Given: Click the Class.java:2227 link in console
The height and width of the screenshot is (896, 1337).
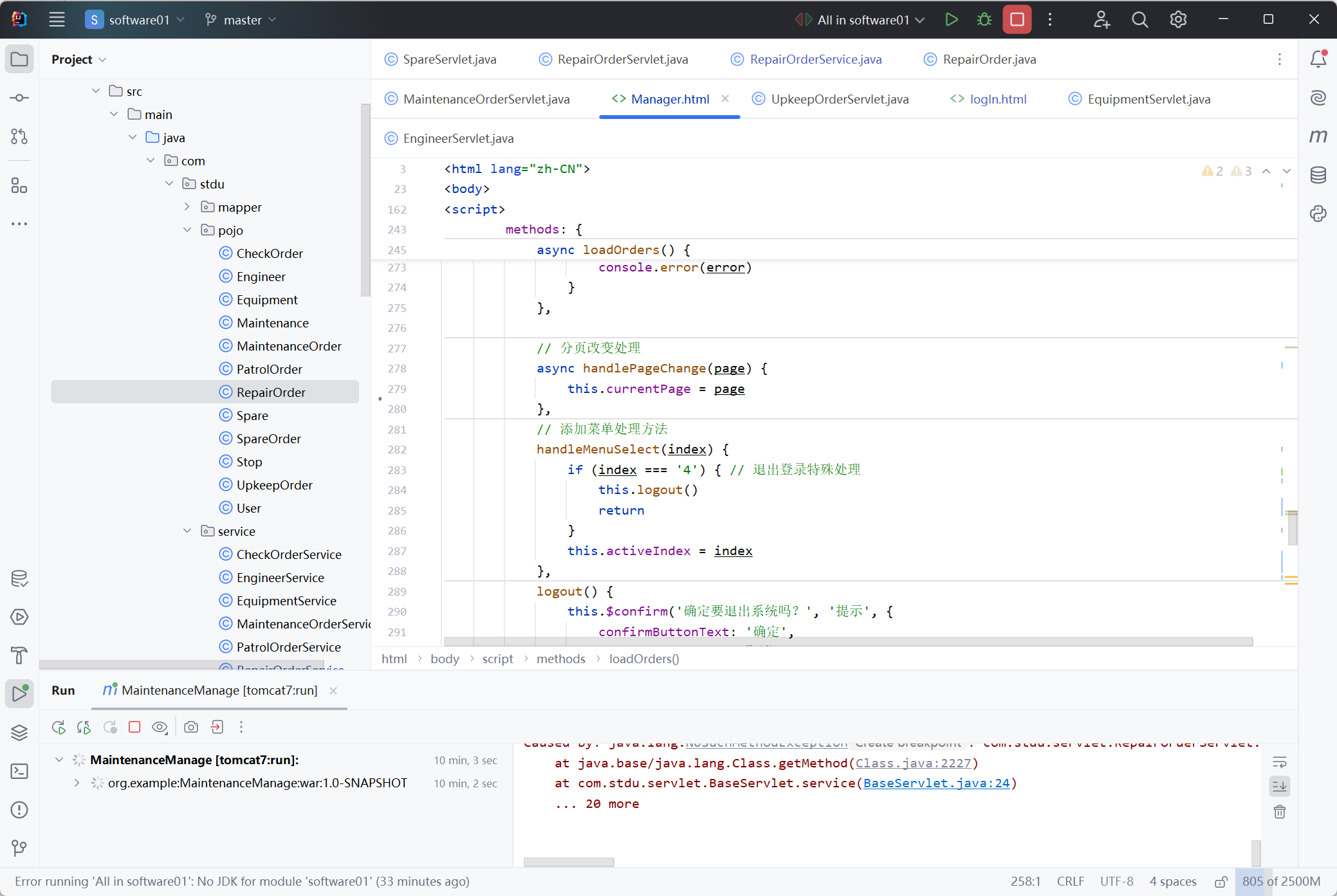Looking at the screenshot, I should pyautogui.click(x=912, y=763).
